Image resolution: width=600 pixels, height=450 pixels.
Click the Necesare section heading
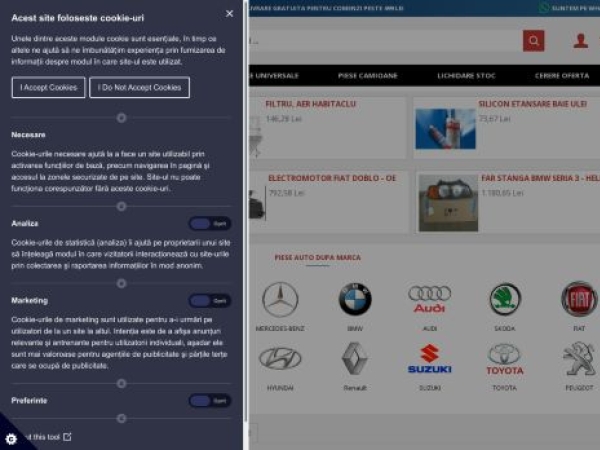click(28, 135)
